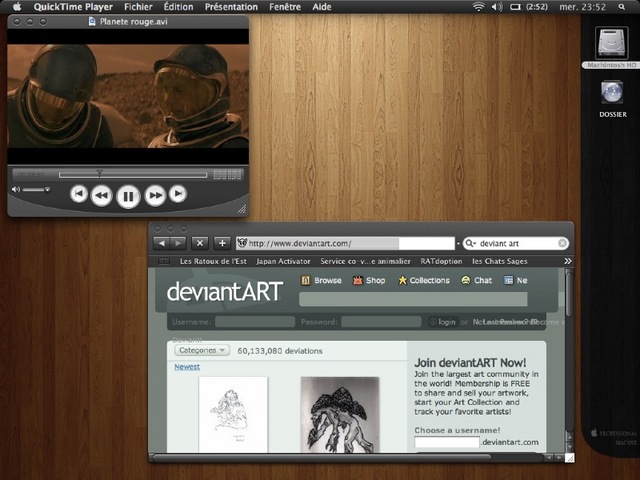
Task: Go back in the browser
Action: click(162, 243)
